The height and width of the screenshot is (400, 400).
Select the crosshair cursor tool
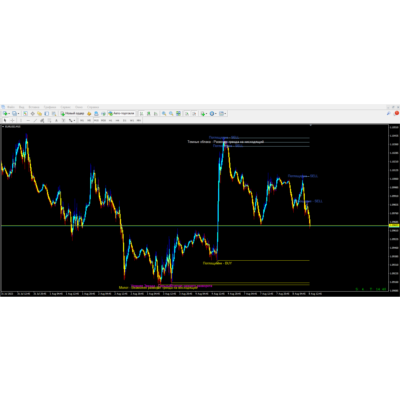click(12, 120)
